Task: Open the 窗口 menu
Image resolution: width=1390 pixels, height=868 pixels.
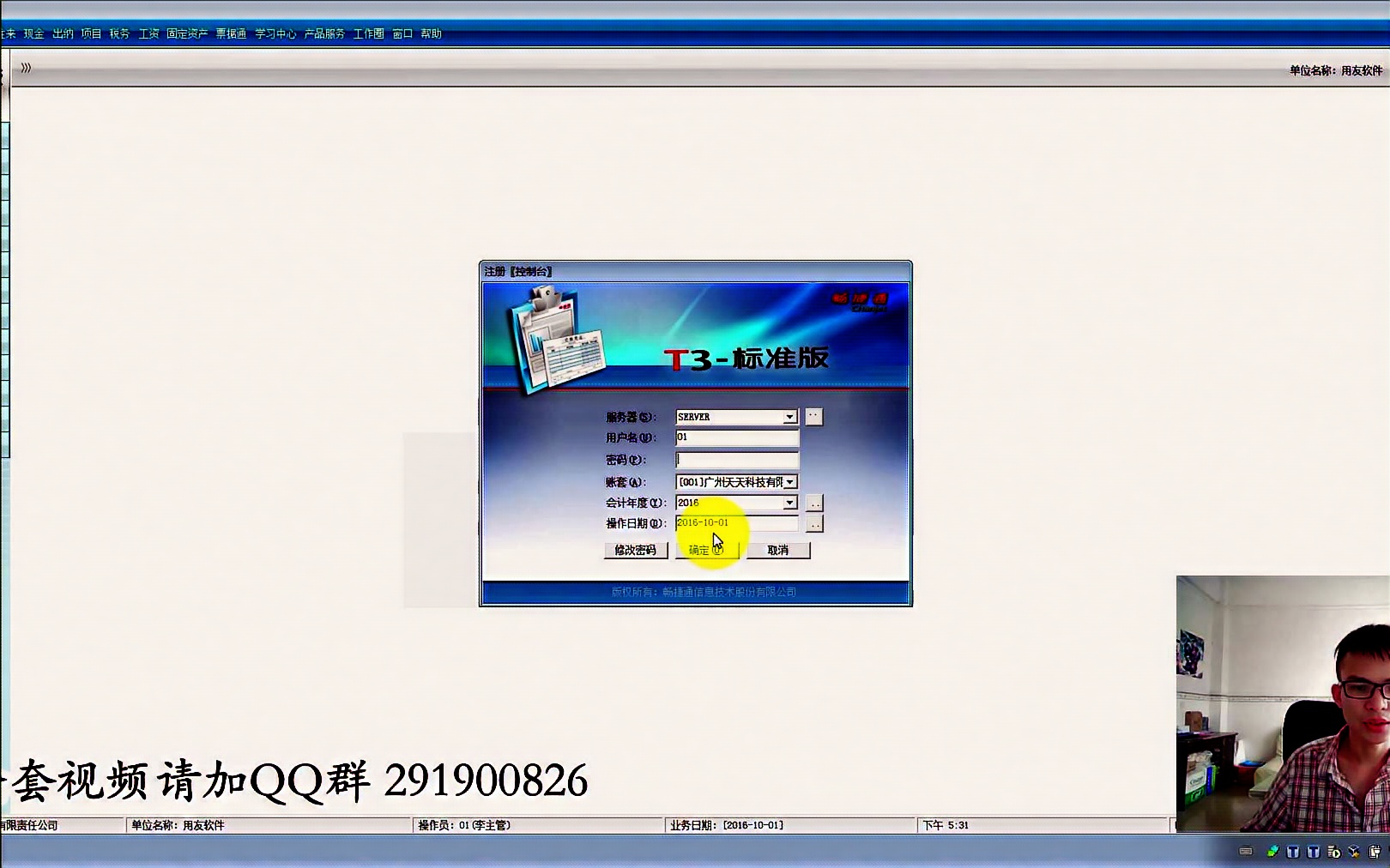Action: 402,34
